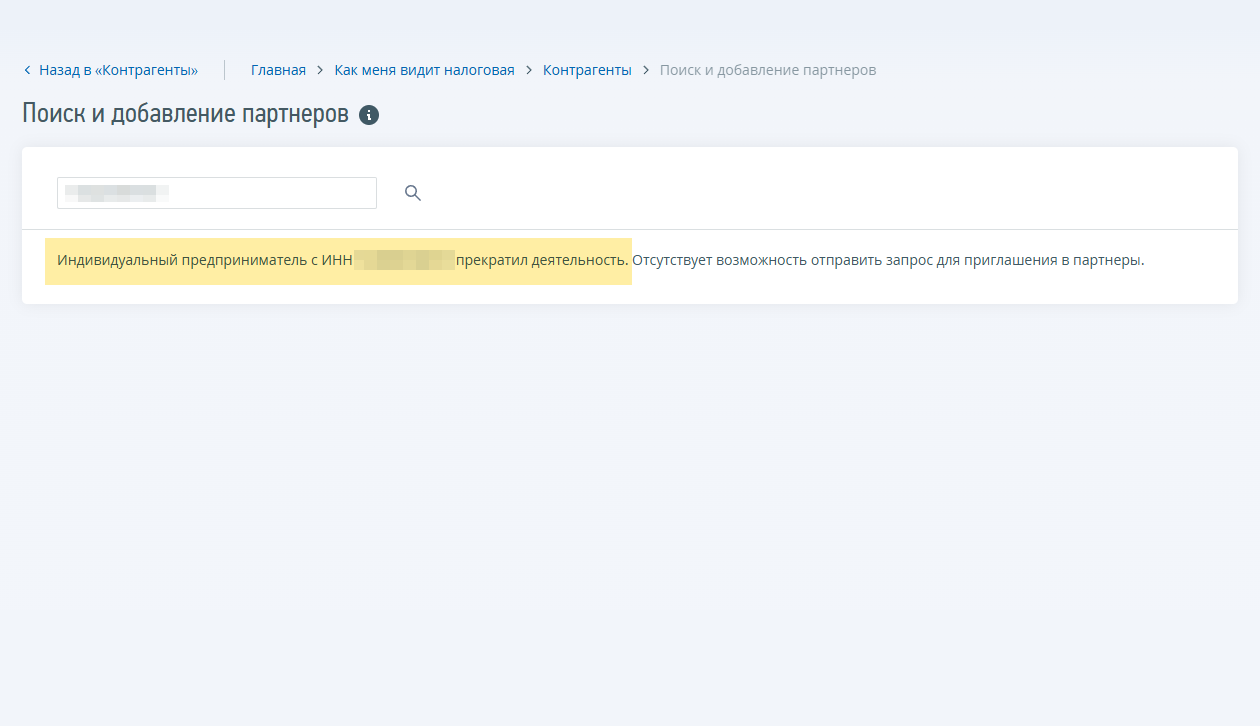
Task: Click chevron right after «Контрагенты» breadcrumb
Action: pyautogui.click(x=646, y=70)
